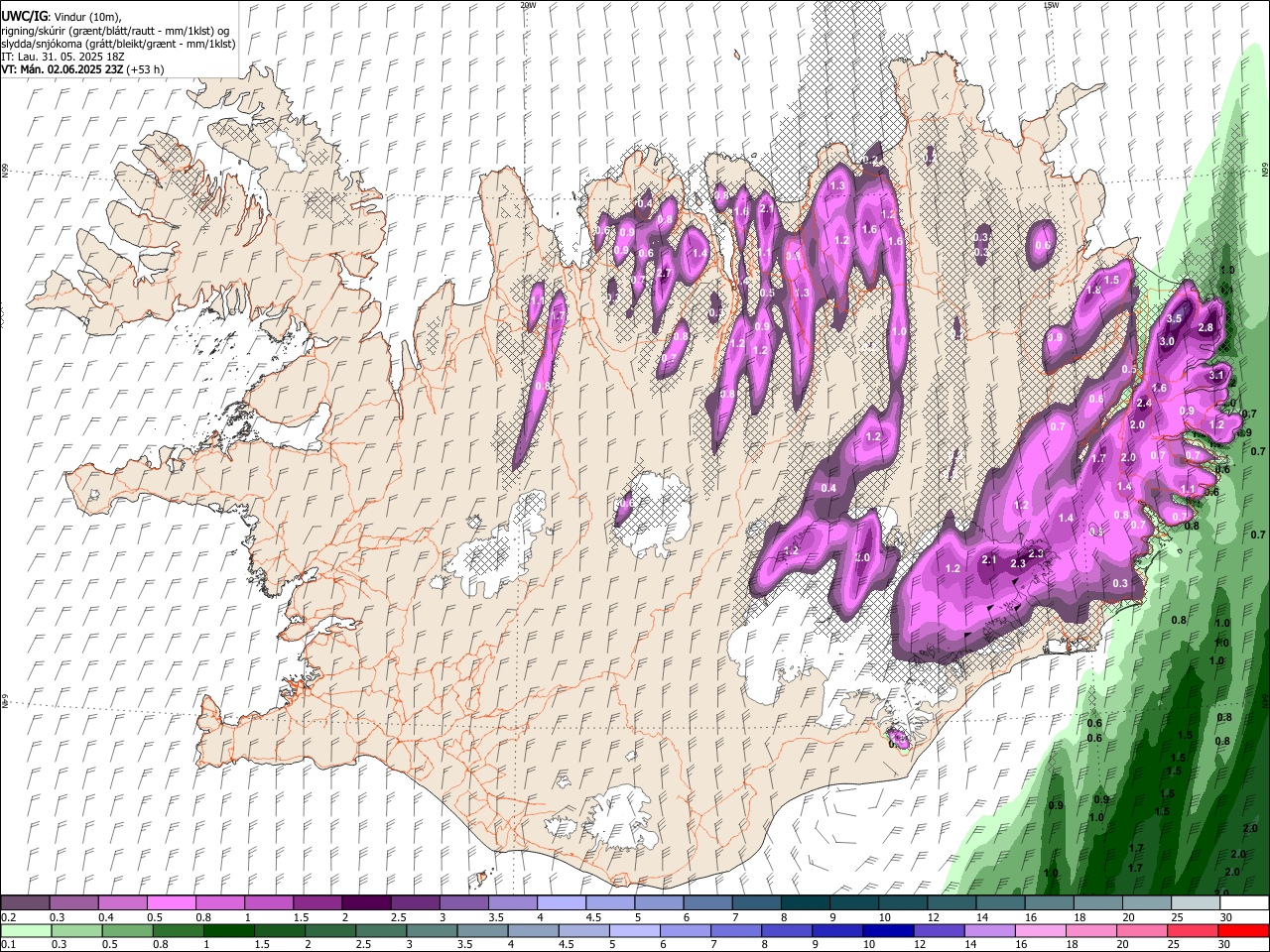Screen dimensions: 1270x952
Task: Click the 0.5 bright pink snow legend swatch
Action: pos(171,903)
